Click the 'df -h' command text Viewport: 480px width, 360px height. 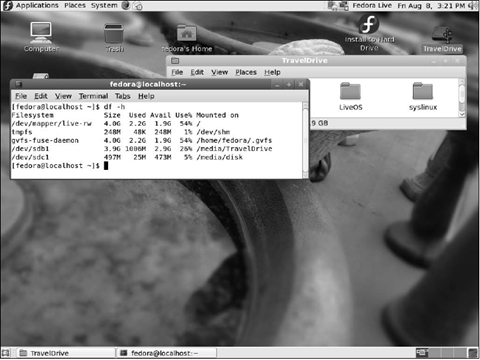coord(114,107)
